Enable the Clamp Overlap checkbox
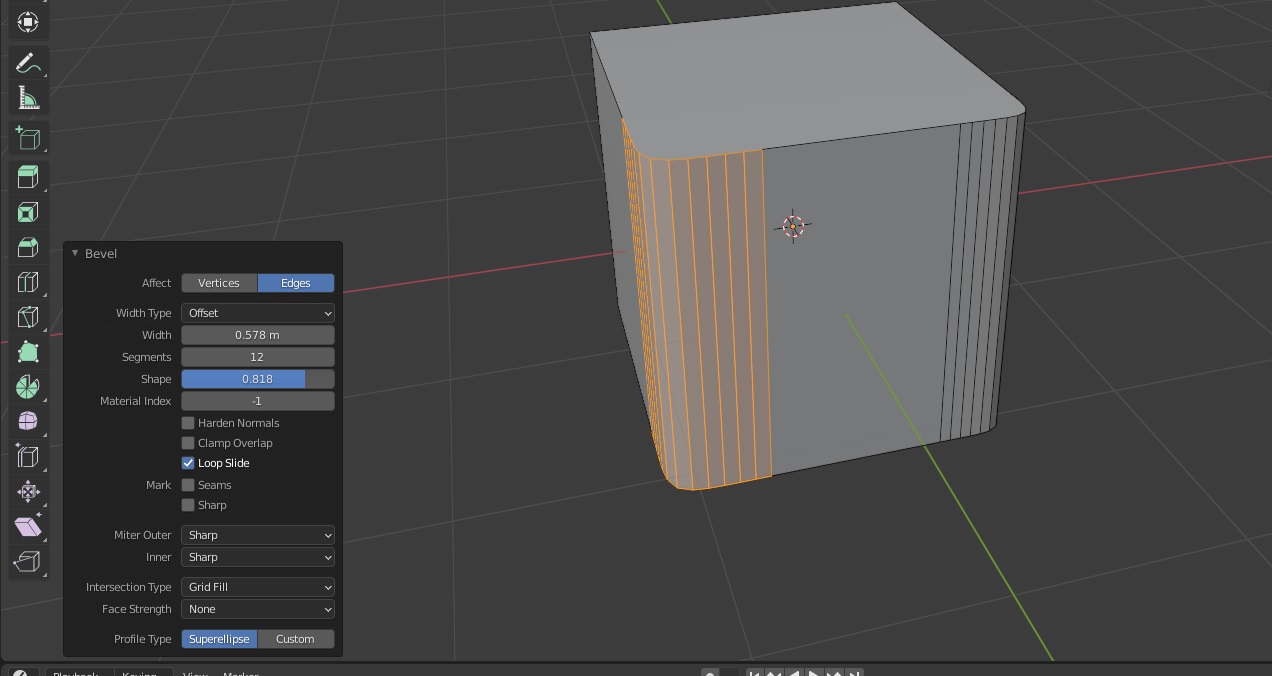The width and height of the screenshot is (1272, 676). point(188,443)
